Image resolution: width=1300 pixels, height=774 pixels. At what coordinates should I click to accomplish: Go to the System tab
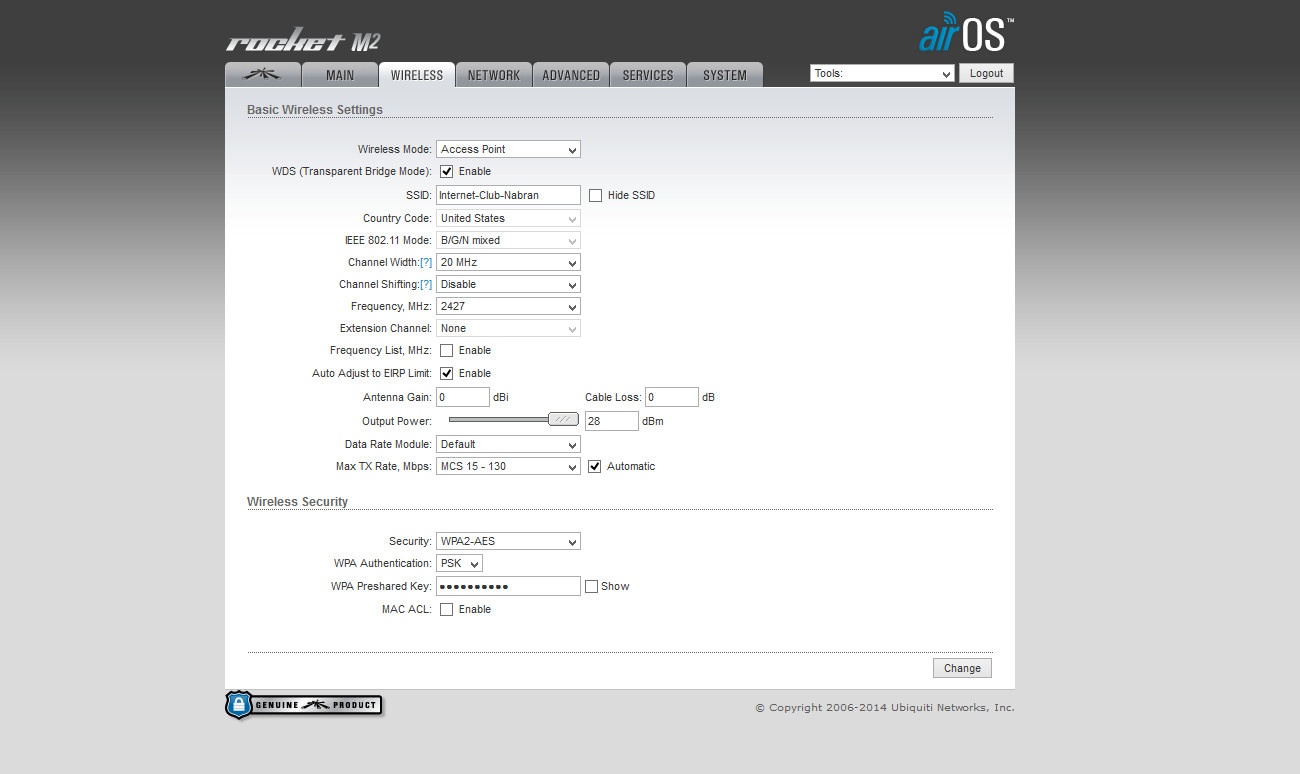point(725,75)
